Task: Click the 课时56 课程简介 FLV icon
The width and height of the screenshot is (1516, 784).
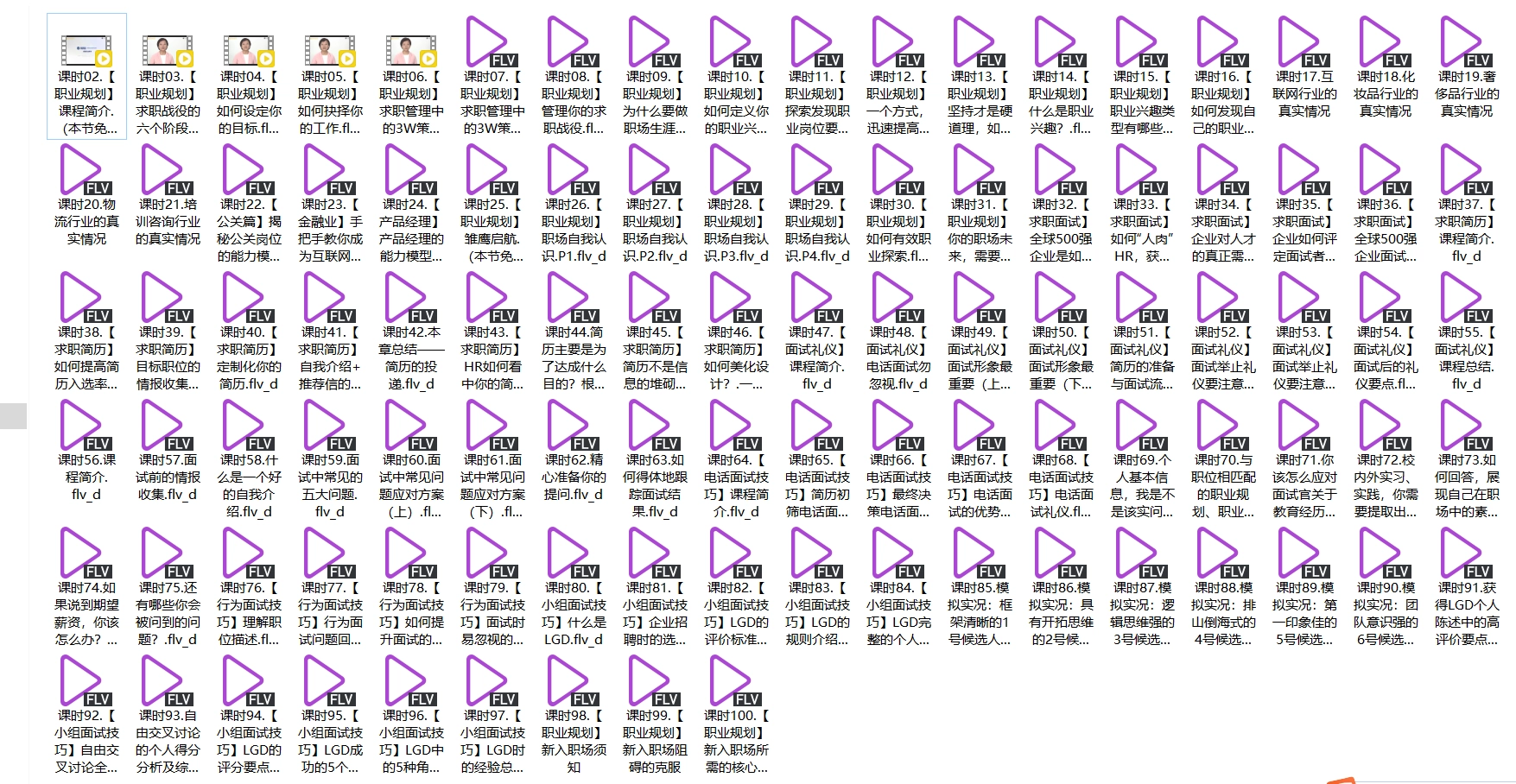Action: (x=85, y=426)
